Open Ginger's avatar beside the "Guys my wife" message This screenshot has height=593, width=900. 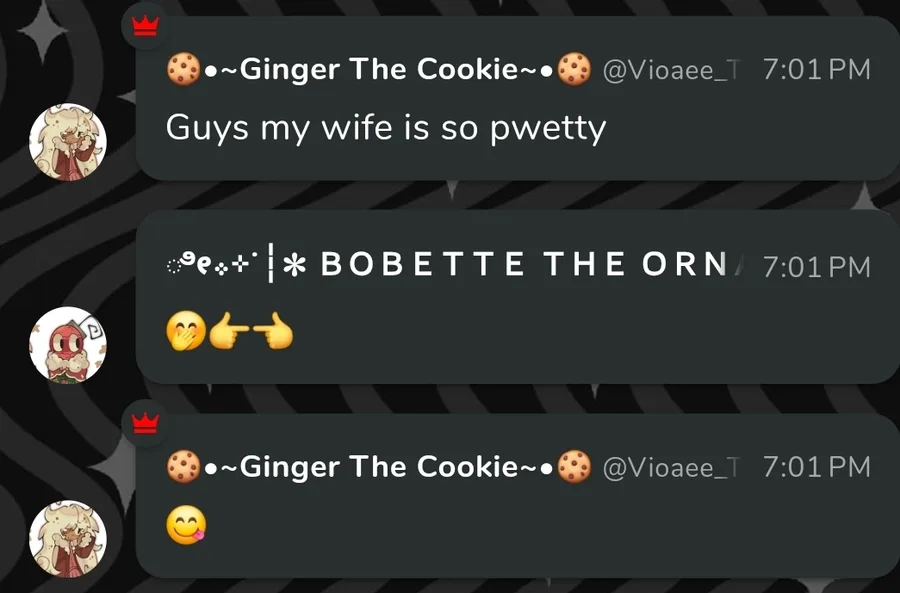tap(68, 142)
